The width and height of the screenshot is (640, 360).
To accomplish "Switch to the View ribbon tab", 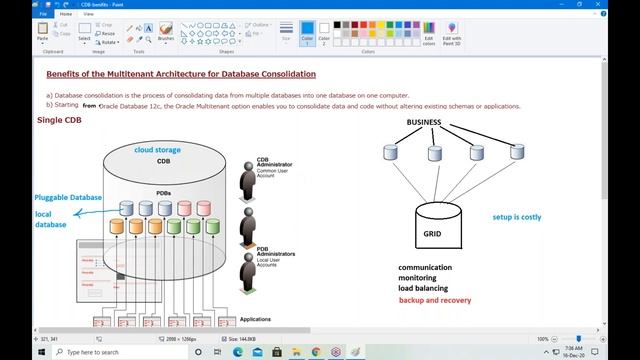I will pos(89,14).
